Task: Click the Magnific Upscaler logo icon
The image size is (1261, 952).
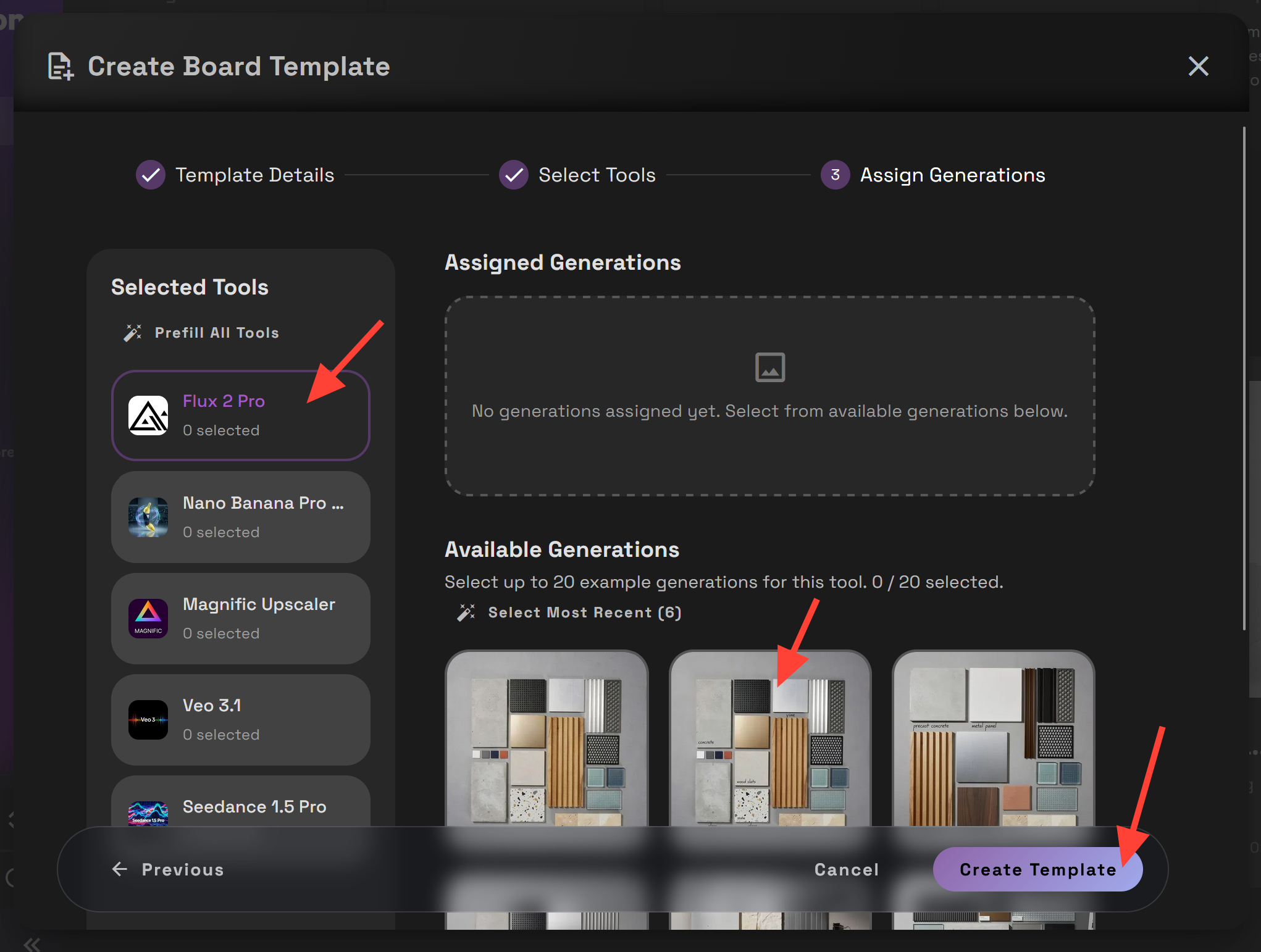Action: 148,619
